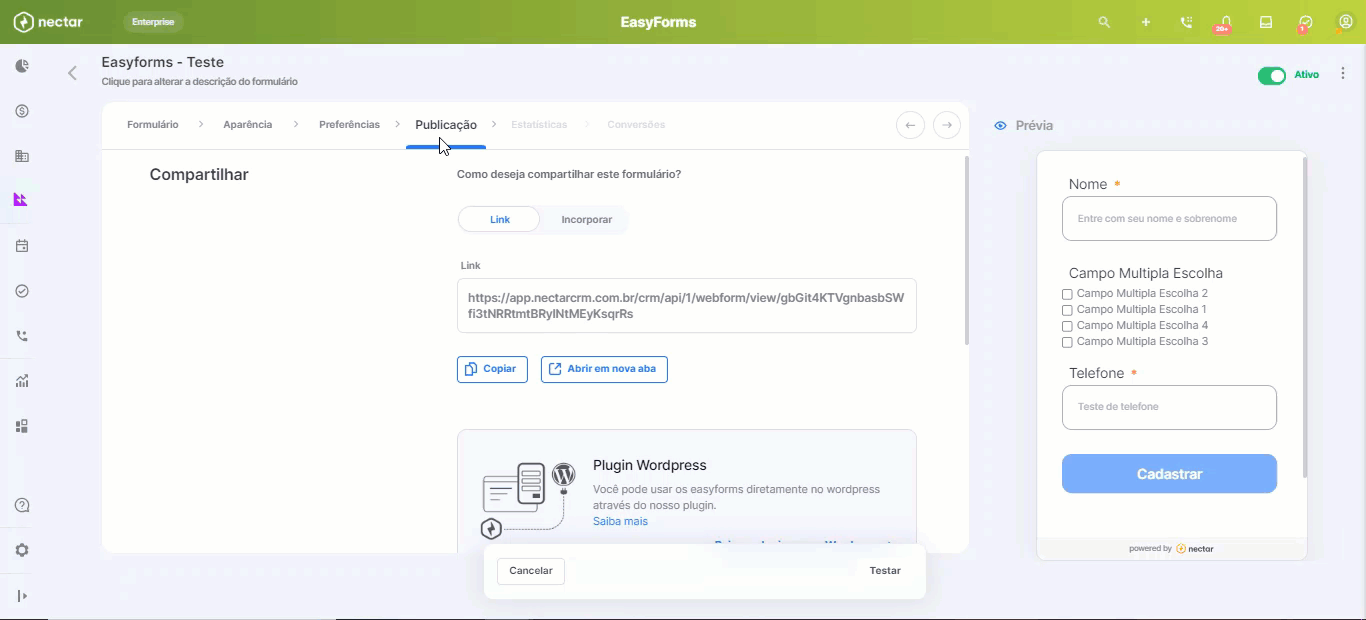Switch to the Aparência tab
This screenshot has width=1366, height=620.
tap(248, 125)
